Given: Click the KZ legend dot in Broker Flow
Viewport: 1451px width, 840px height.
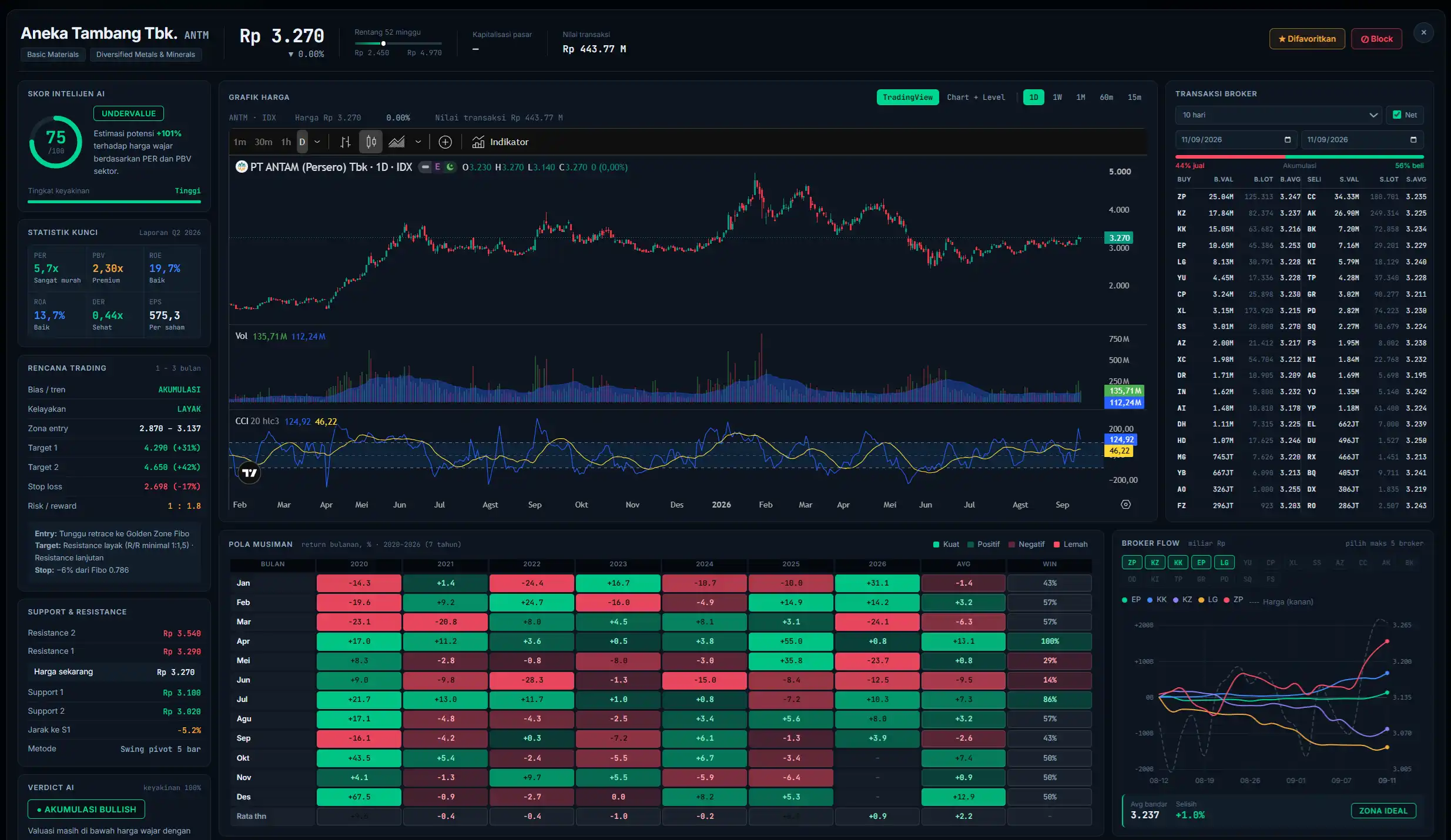Looking at the screenshot, I should 1175,600.
